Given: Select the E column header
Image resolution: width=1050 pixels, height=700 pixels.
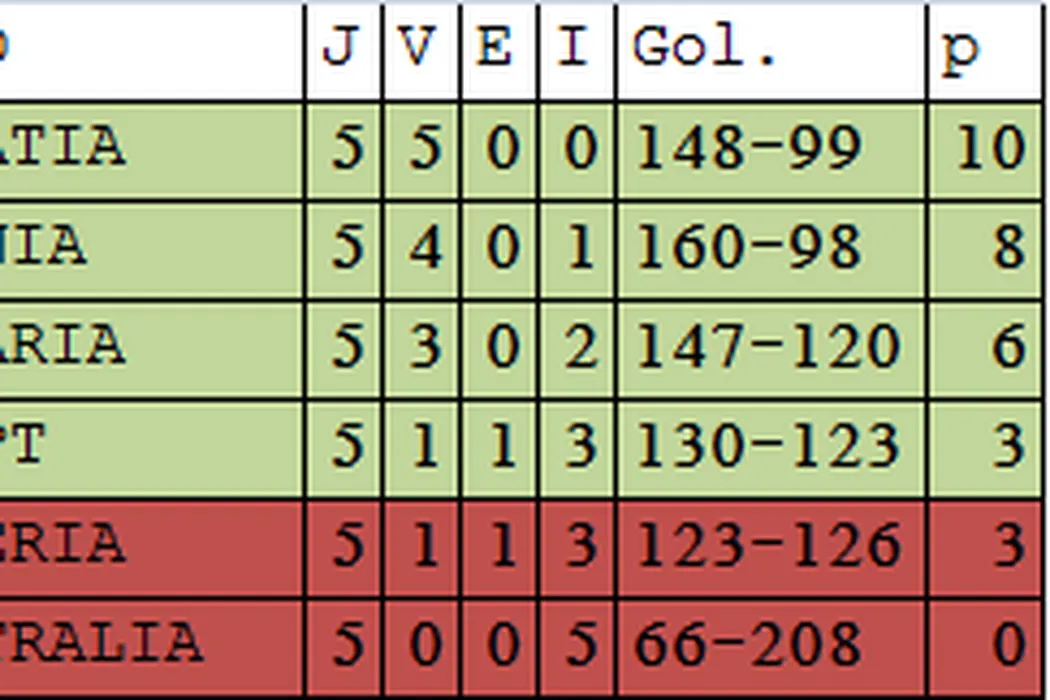Looking at the screenshot, I should pos(499,50).
